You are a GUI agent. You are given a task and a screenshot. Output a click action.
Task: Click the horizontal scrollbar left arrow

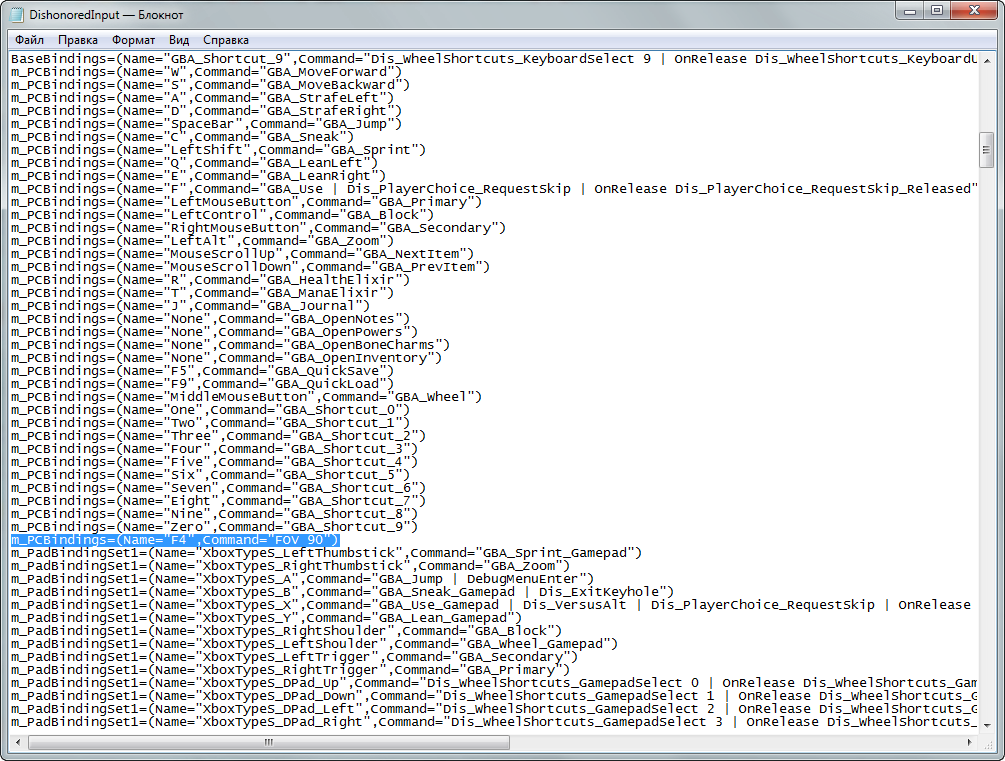pyautogui.click(x=18, y=742)
